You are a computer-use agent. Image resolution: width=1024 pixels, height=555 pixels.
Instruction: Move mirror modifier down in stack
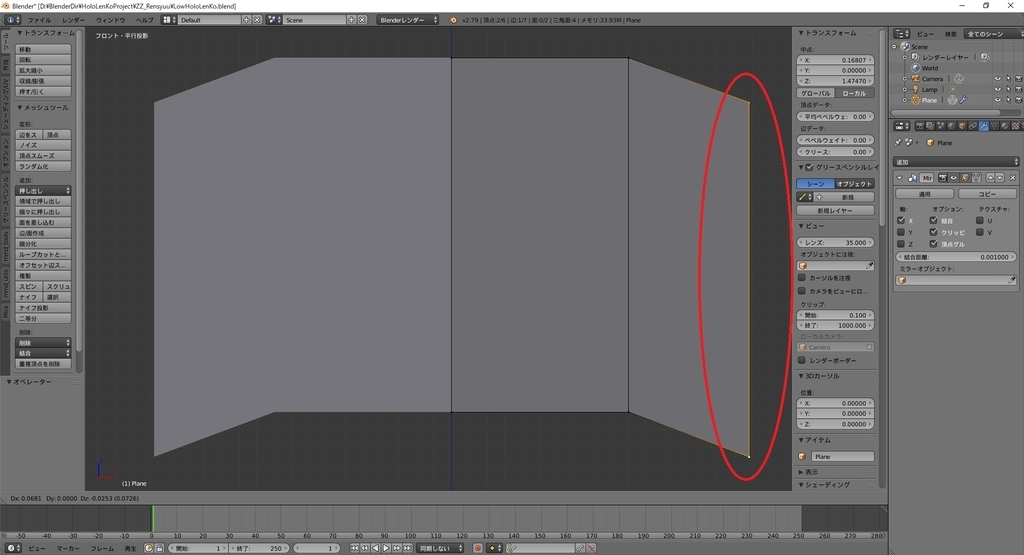point(1000,178)
